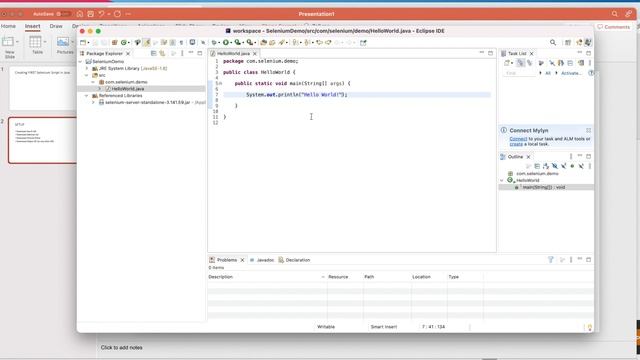Expand the JRE System Library node
Image resolution: width=640 pixels, height=360 pixels.
point(87,69)
